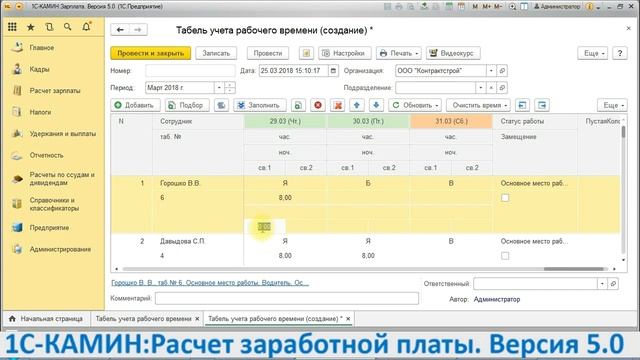This screenshot has height=360, width=640.
Task: Open the Ответственный dropdown arrow
Action: click(x=602, y=284)
